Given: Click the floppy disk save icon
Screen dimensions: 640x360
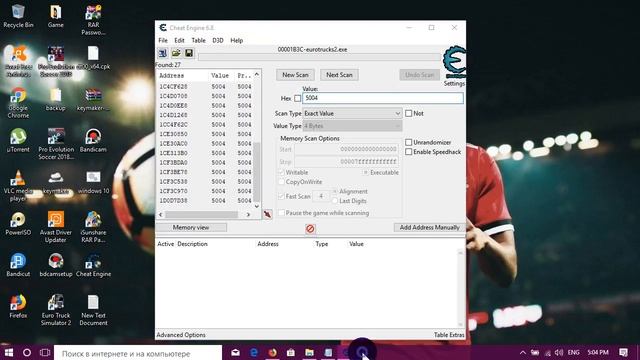Looking at the screenshot, I should point(189,53).
